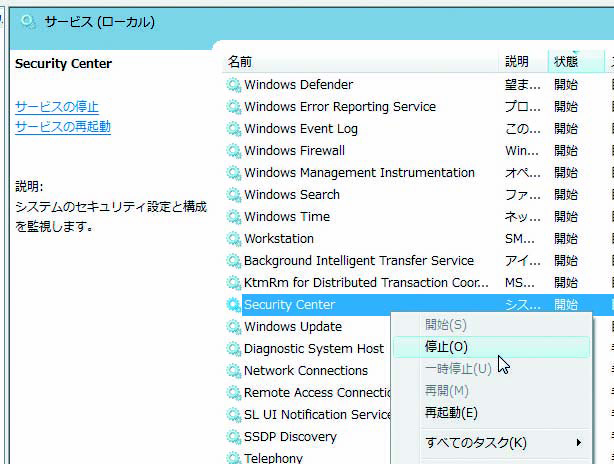Click the gear icon beside Windows Event Log
Image resolution: width=614 pixels, height=464 pixels.
pyautogui.click(x=233, y=128)
